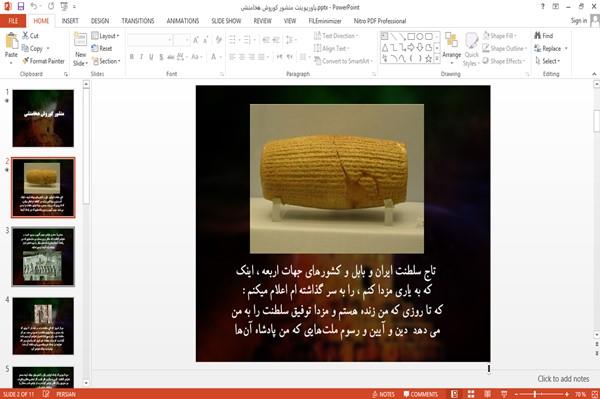Image resolution: width=600 pixels, height=399 pixels.
Task: Open the Text Direction dropdown
Action: (x=336, y=36)
